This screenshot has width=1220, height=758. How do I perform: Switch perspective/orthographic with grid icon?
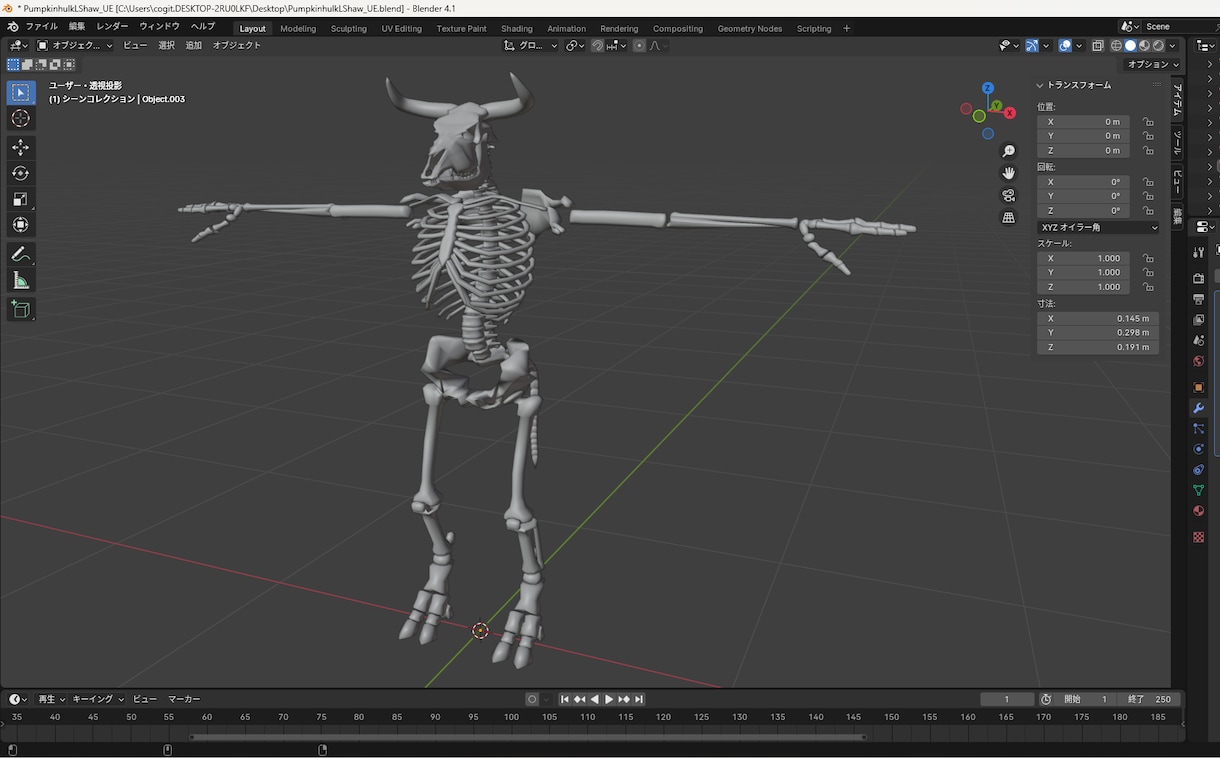point(1008,217)
